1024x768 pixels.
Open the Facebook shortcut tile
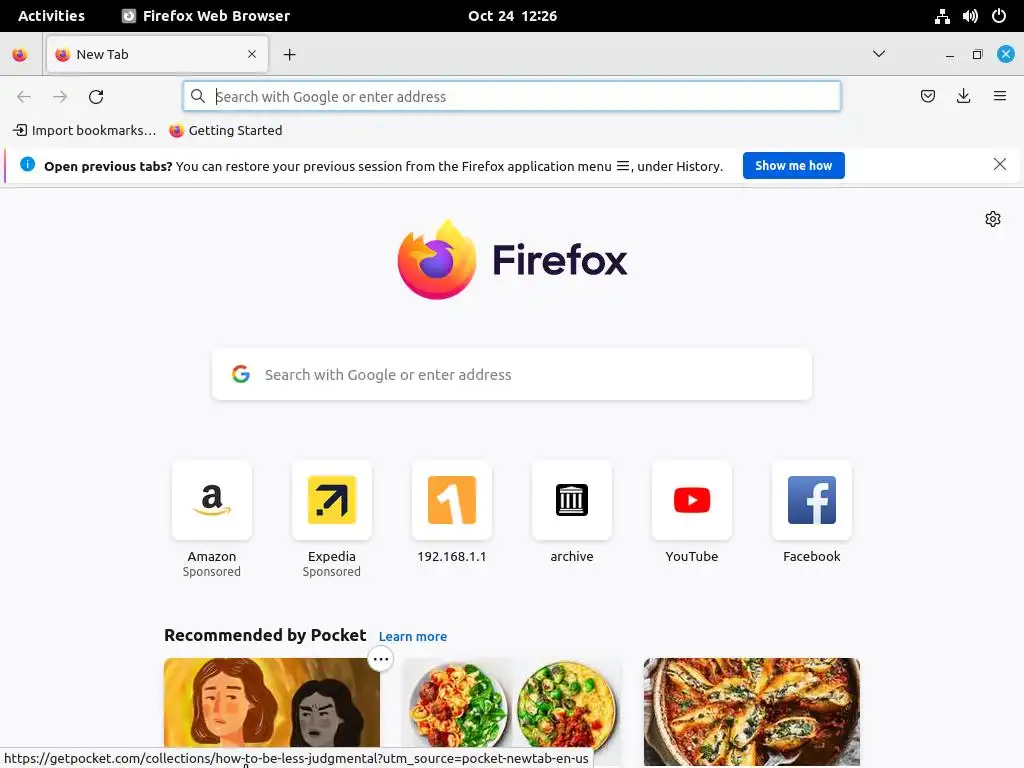coord(812,500)
